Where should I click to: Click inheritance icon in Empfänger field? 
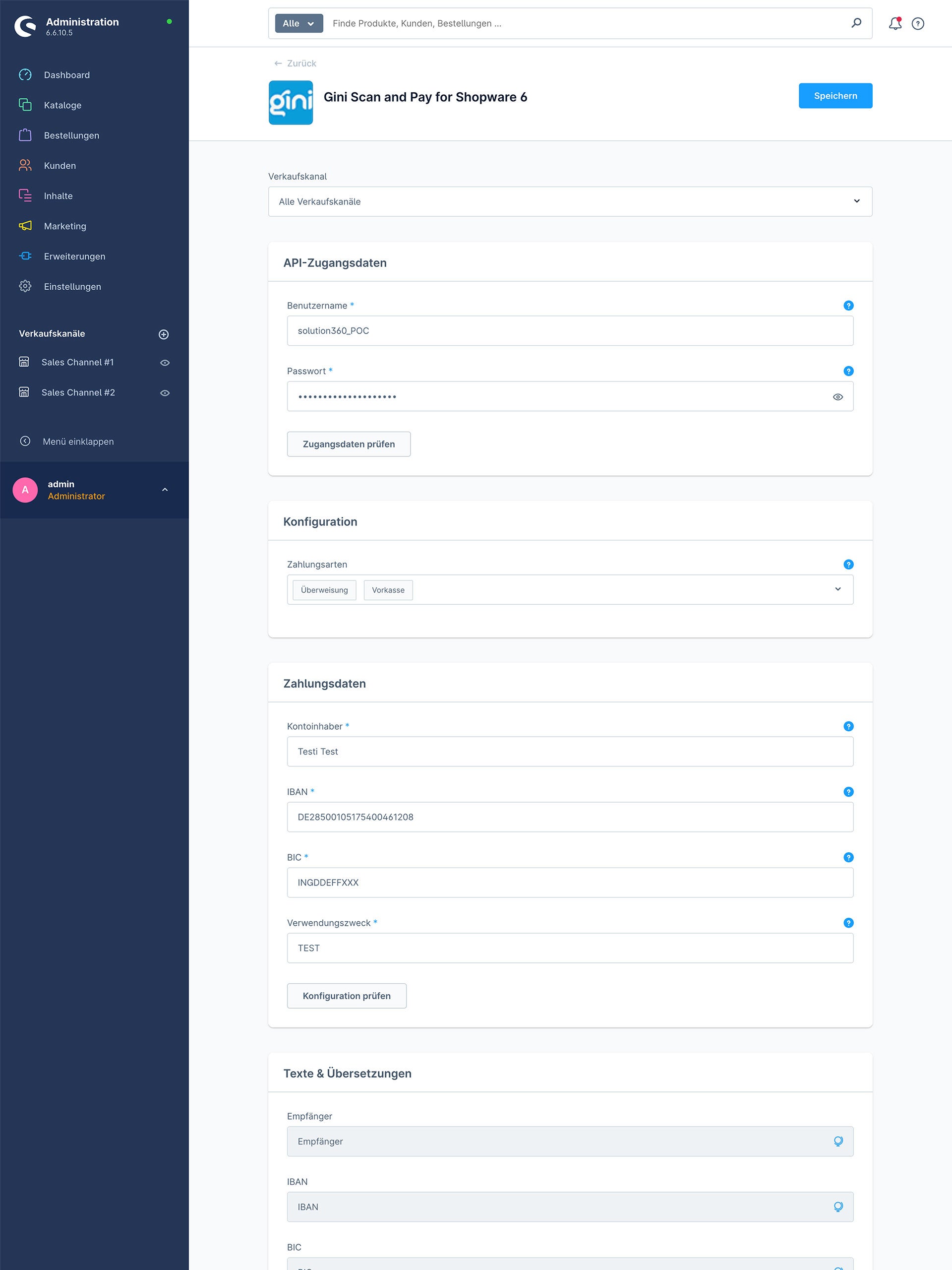(838, 1142)
